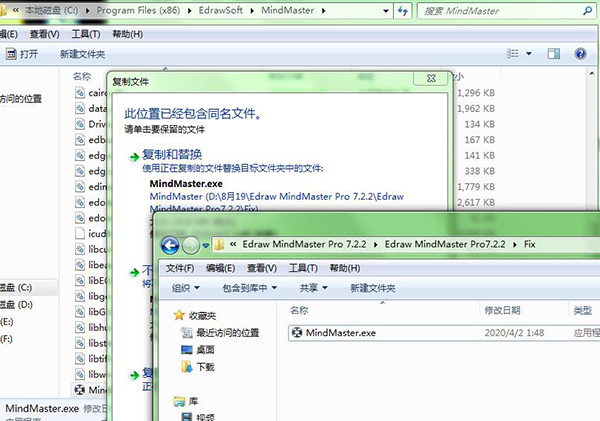
Task: Click the blue help question mark icon
Action: [580, 54]
